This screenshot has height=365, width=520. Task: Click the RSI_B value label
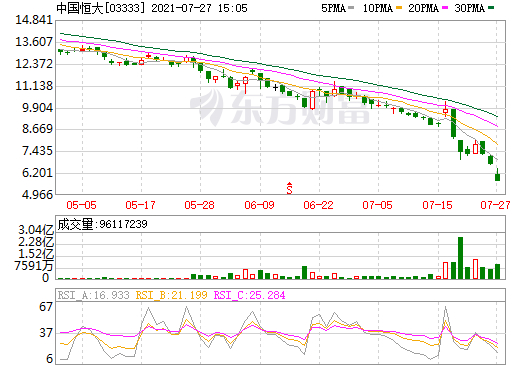[171, 295]
